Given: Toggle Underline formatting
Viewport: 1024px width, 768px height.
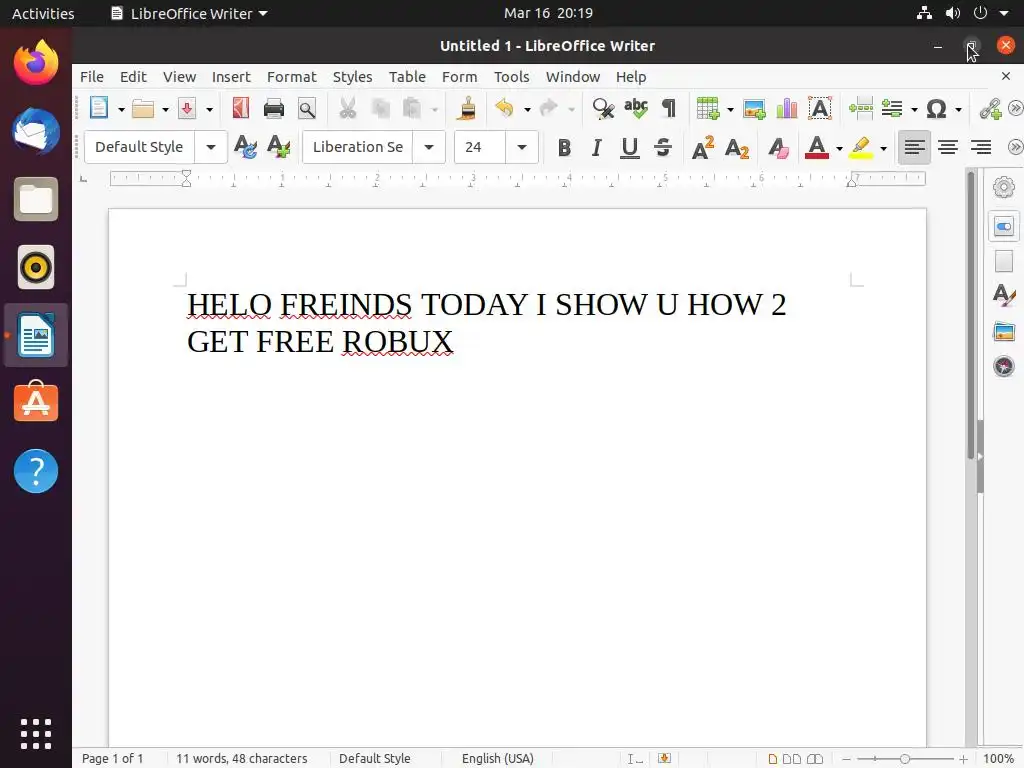Looking at the screenshot, I should (630, 148).
